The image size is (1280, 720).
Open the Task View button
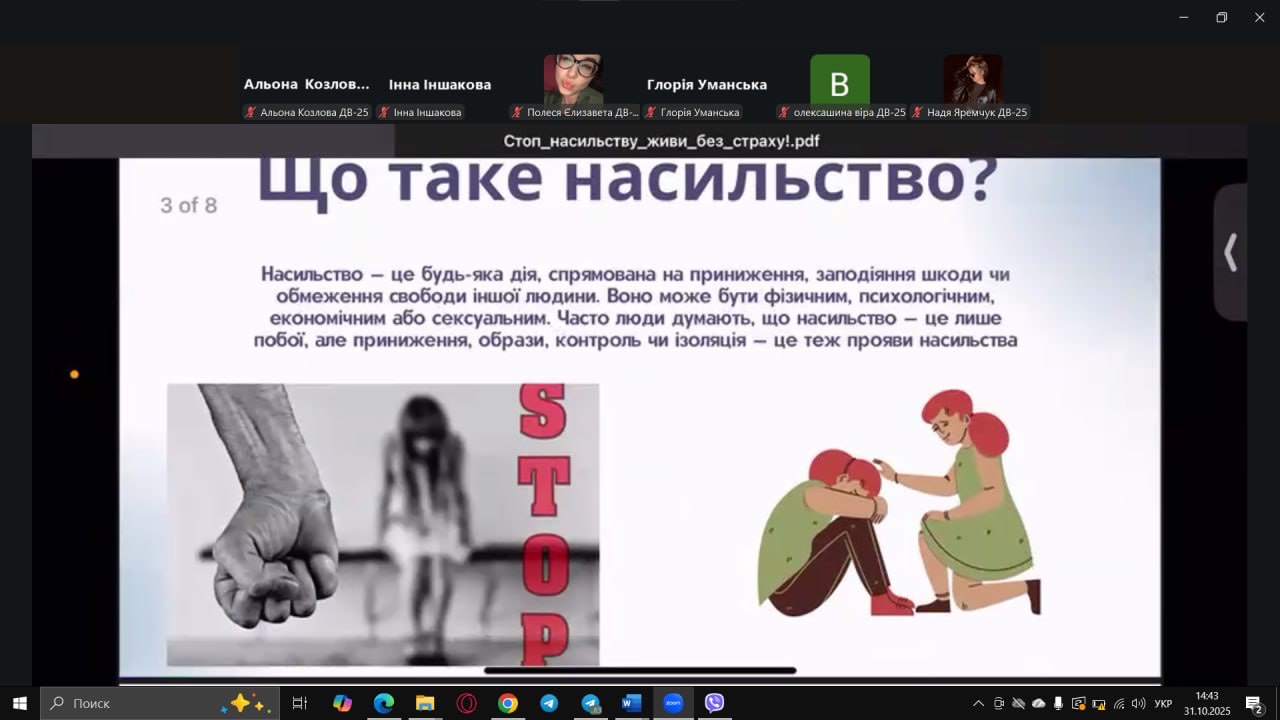click(x=299, y=703)
